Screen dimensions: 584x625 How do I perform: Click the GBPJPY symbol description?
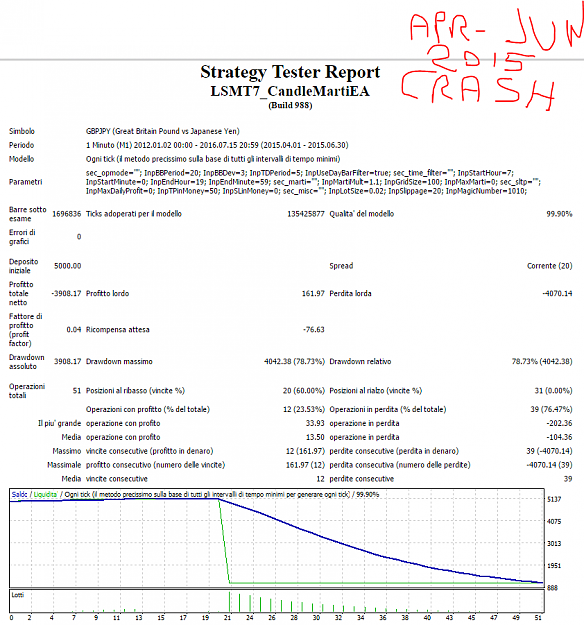163,131
